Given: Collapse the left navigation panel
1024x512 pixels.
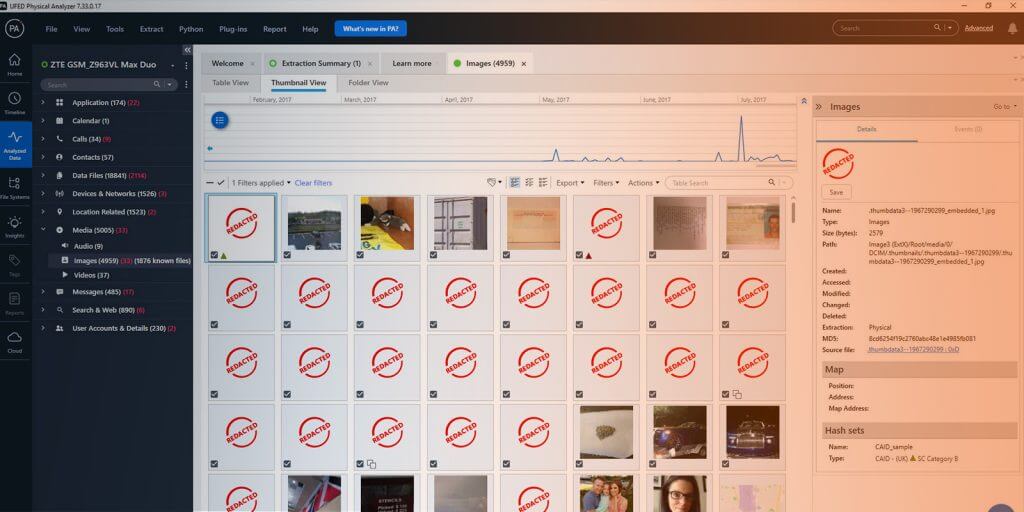Looking at the screenshot, I should [x=187, y=50].
